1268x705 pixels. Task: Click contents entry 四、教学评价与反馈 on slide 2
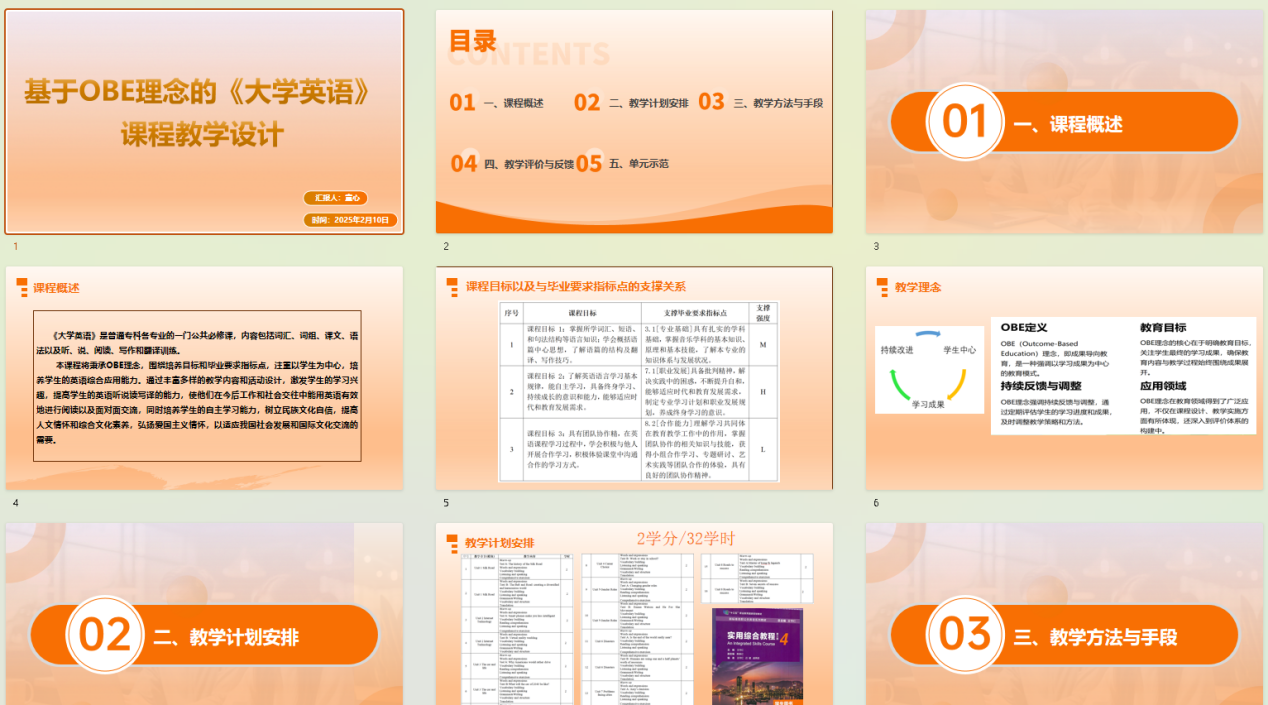click(x=529, y=163)
